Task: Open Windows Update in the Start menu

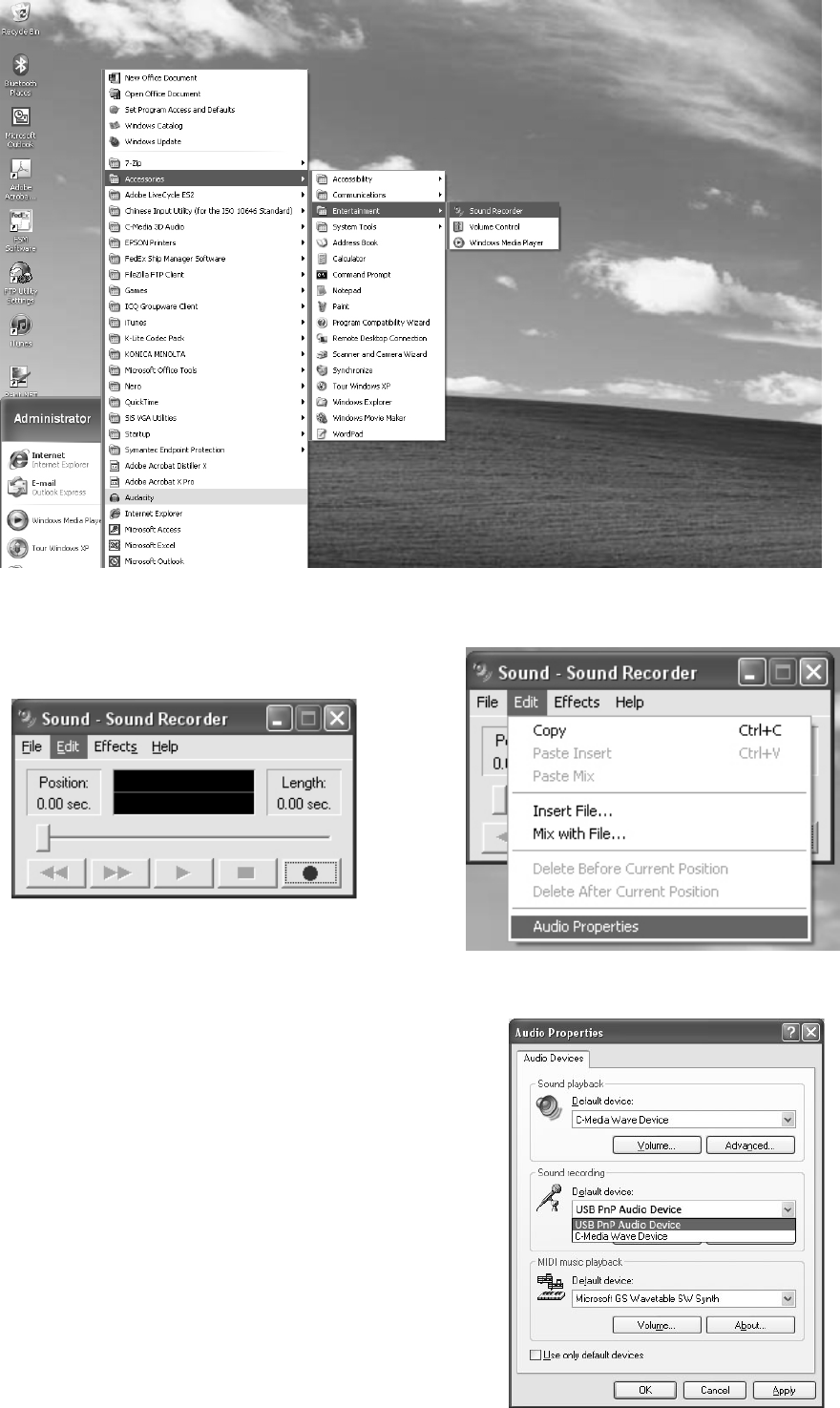Action: coord(206,141)
